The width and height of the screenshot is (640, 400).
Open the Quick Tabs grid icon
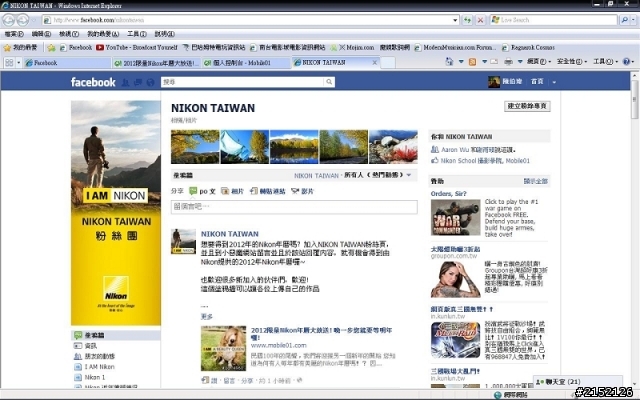9,62
